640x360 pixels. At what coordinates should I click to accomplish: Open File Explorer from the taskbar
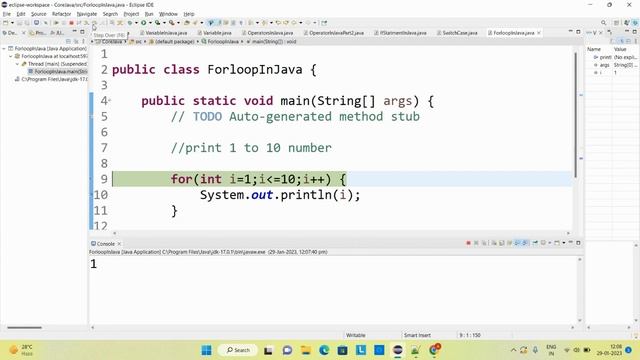pos(306,350)
